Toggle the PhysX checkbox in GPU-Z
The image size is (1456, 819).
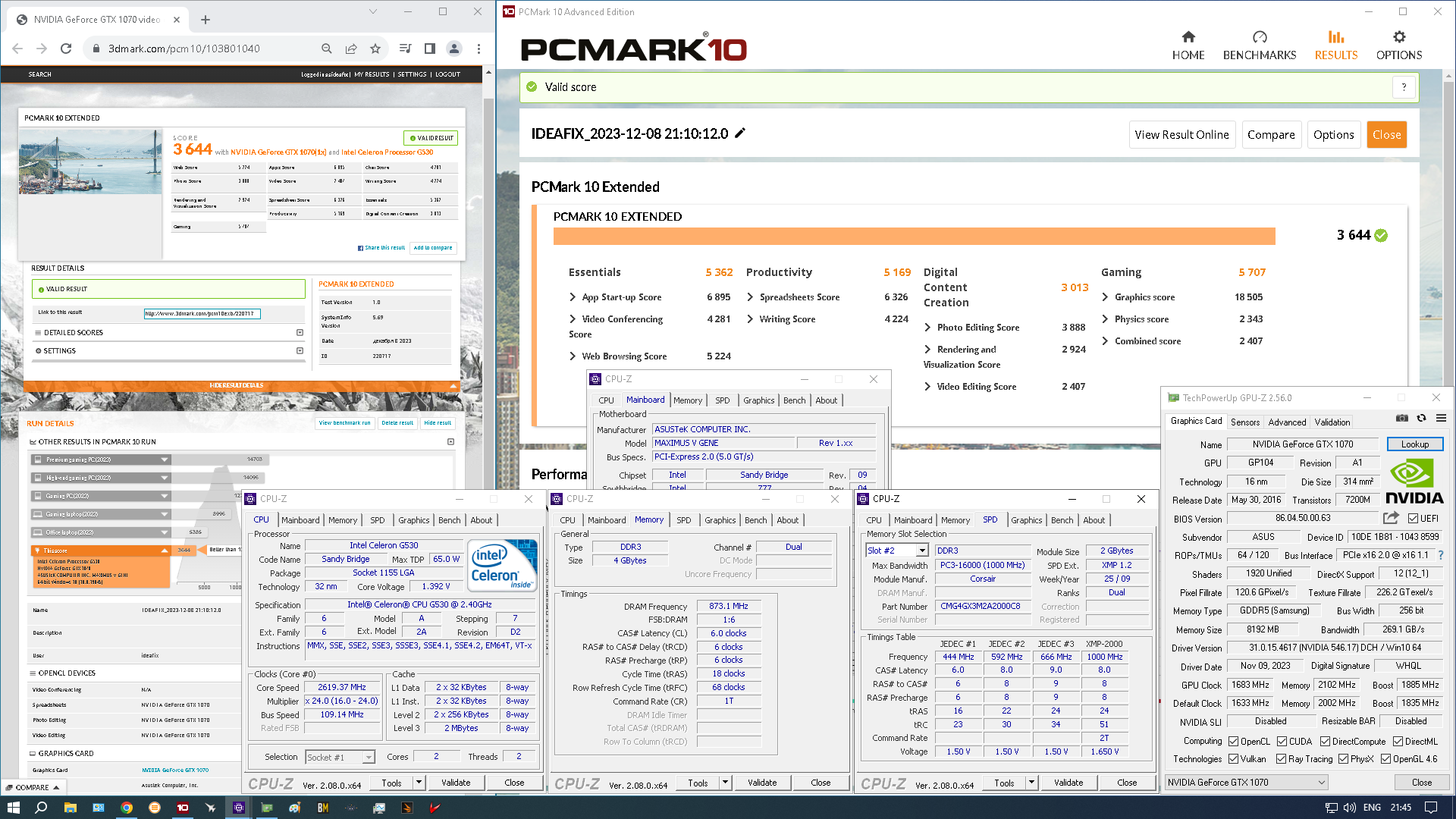(x=1343, y=759)
